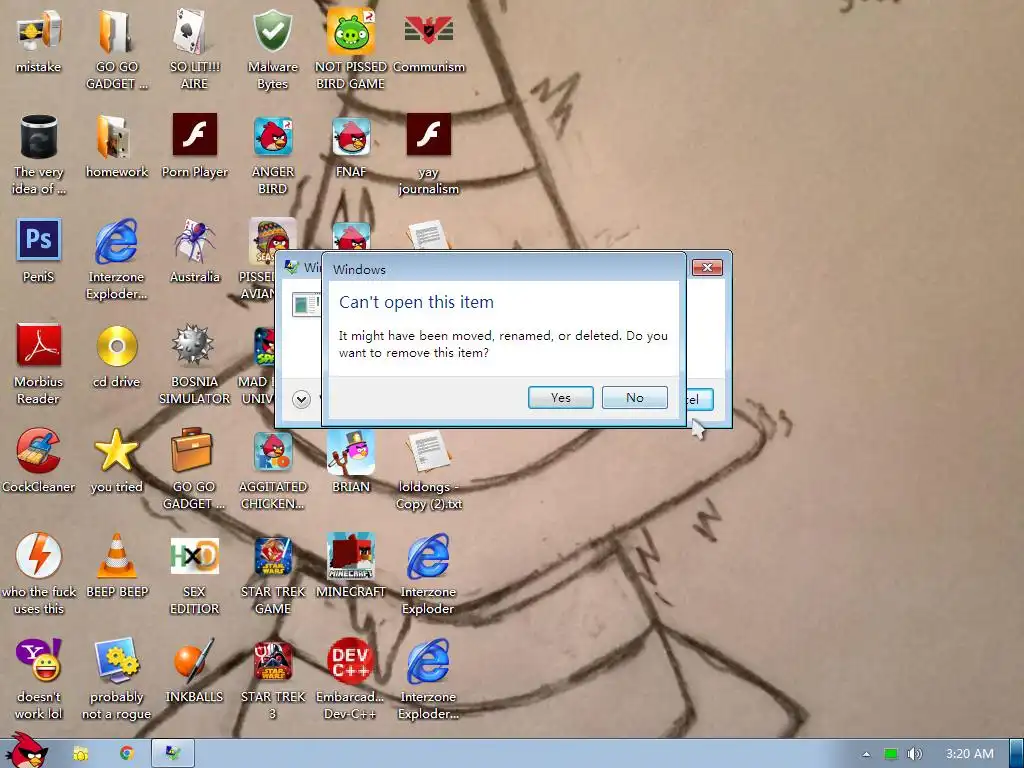Select the cd drive disc icon

pyautogui.click(x=117, y=357)
